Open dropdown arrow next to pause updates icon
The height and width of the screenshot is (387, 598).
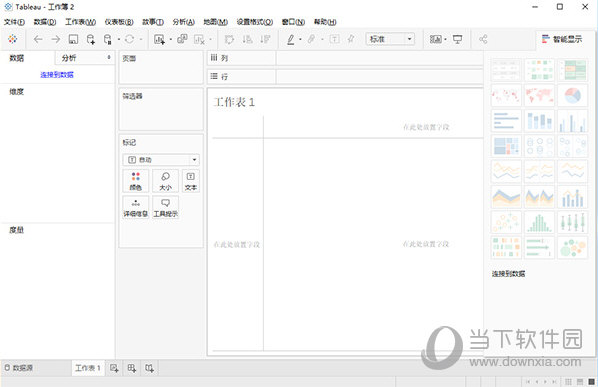tap(119, 39)
